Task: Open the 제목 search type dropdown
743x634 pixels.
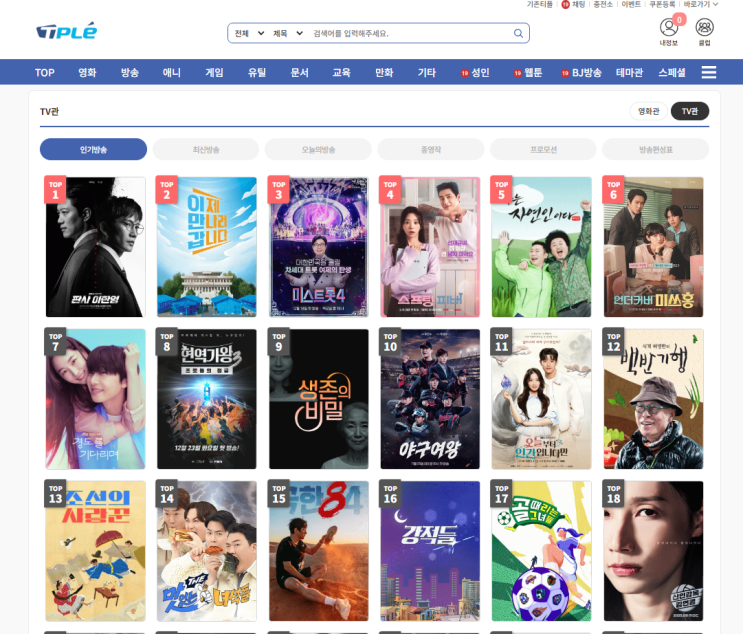Action: [288, 33]
